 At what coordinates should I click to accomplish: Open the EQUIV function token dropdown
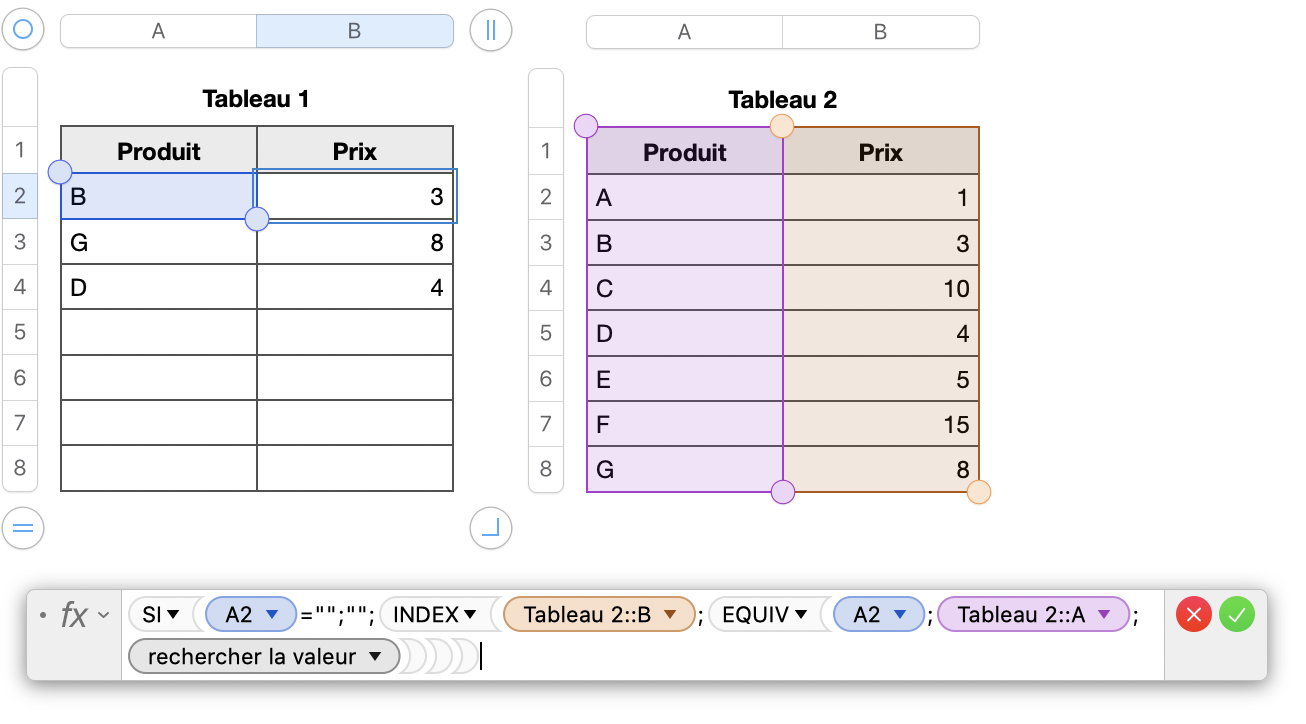800,615
